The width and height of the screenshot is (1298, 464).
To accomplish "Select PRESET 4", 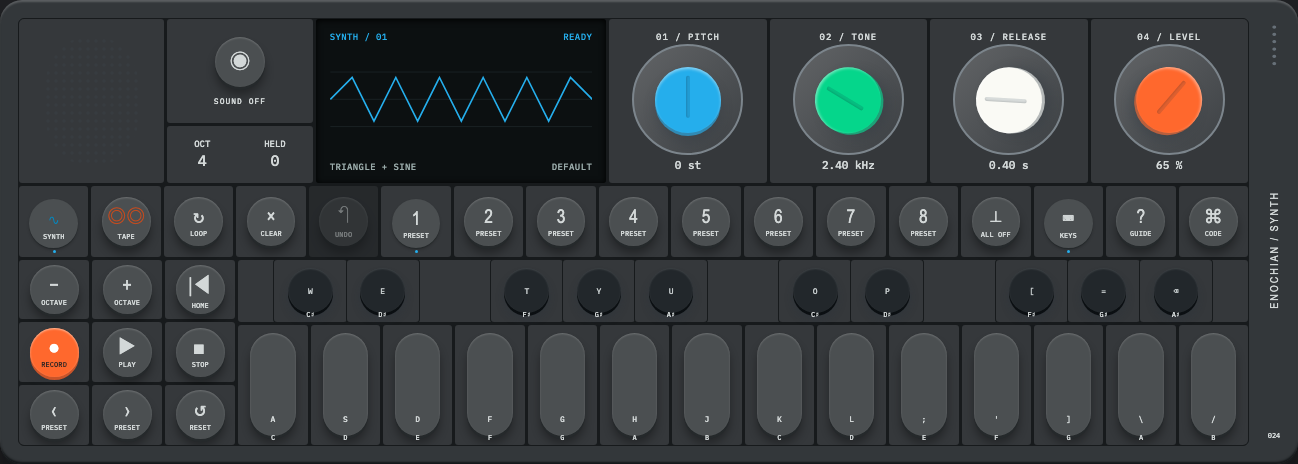I will click(x=633, y=222).
